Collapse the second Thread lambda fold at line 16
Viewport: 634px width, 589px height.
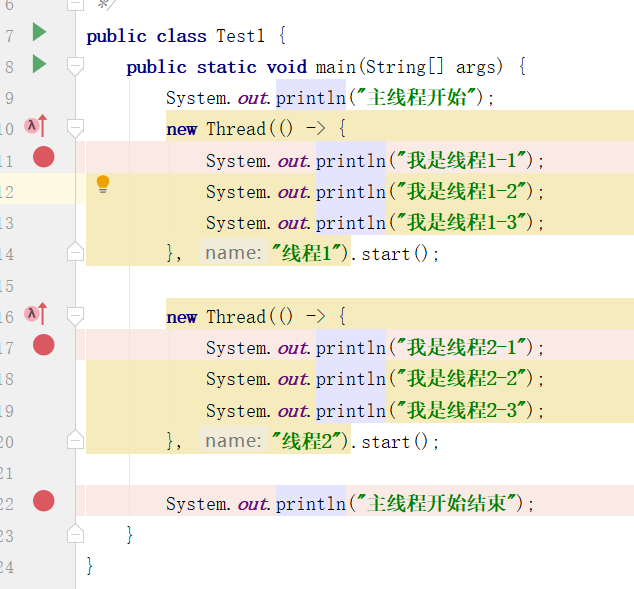[75, 317]
